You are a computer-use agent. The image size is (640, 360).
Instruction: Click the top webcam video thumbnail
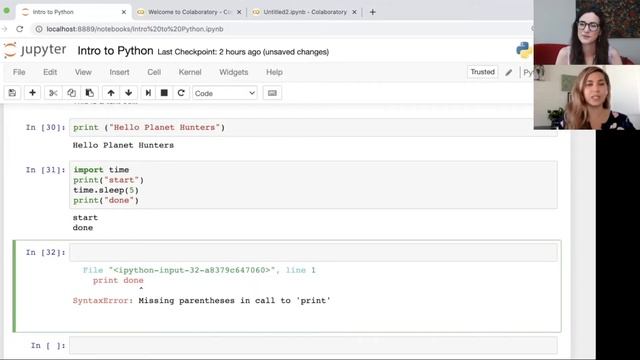click(587, 32)
